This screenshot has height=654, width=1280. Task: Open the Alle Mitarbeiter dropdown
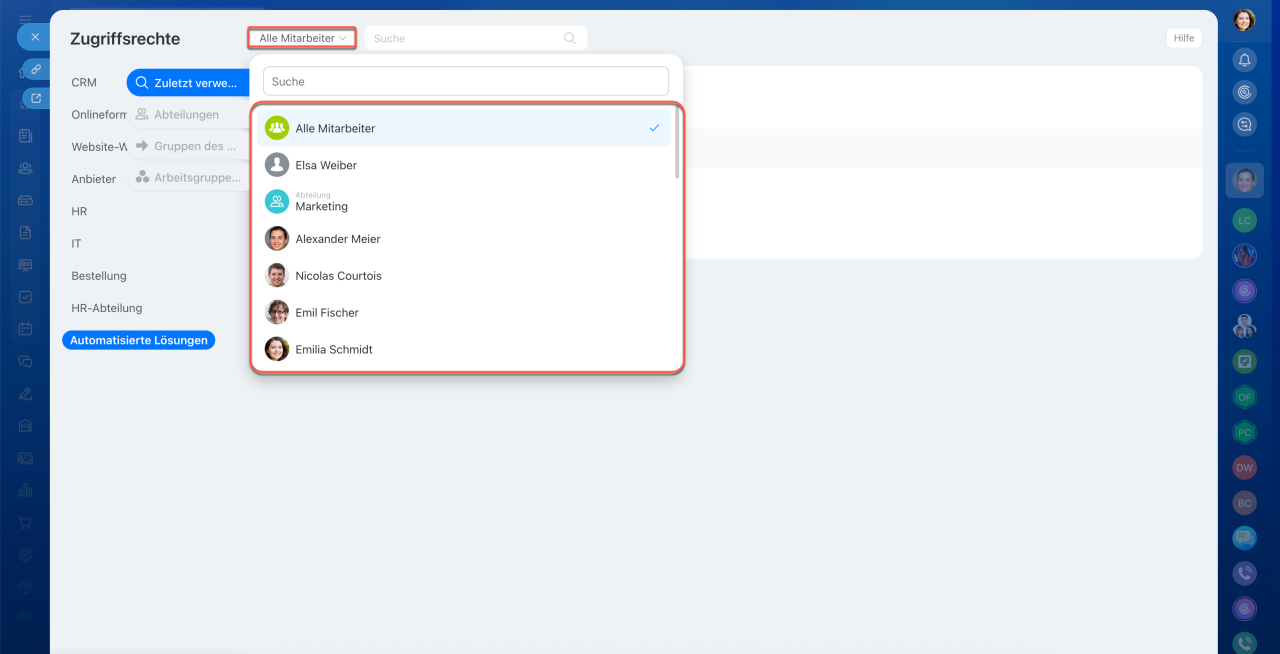tap(302, 38)
